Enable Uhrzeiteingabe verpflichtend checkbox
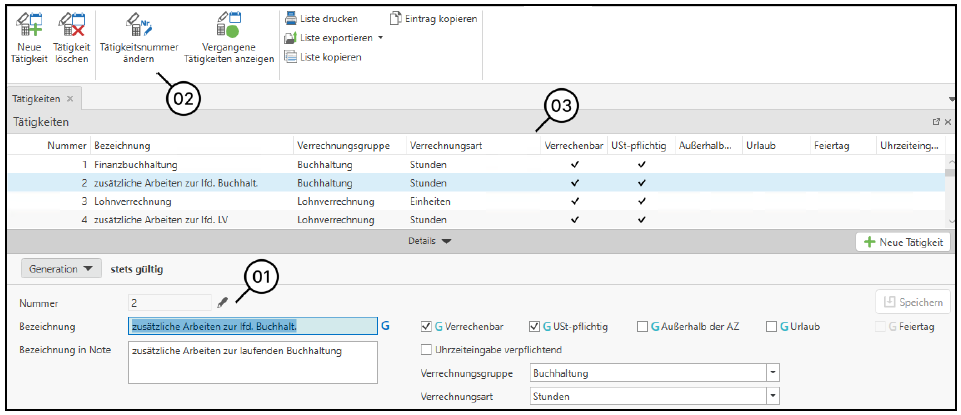The image size is (961, 415). tap(427, 349)
